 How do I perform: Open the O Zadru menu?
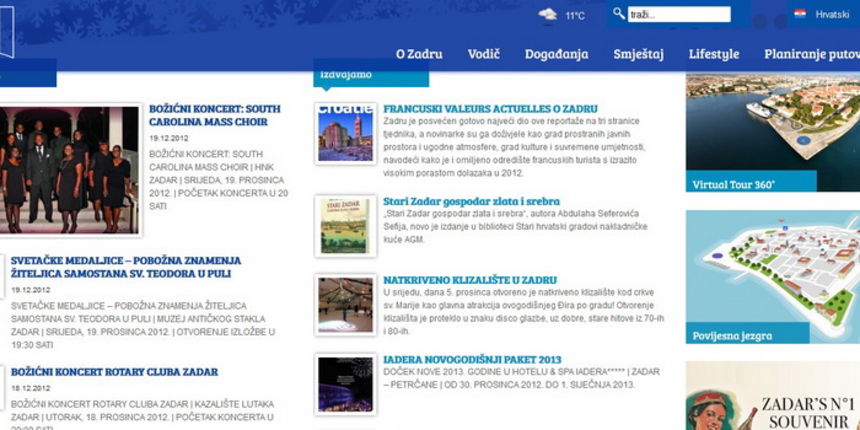pyautogui.click(x=419, y=54)
